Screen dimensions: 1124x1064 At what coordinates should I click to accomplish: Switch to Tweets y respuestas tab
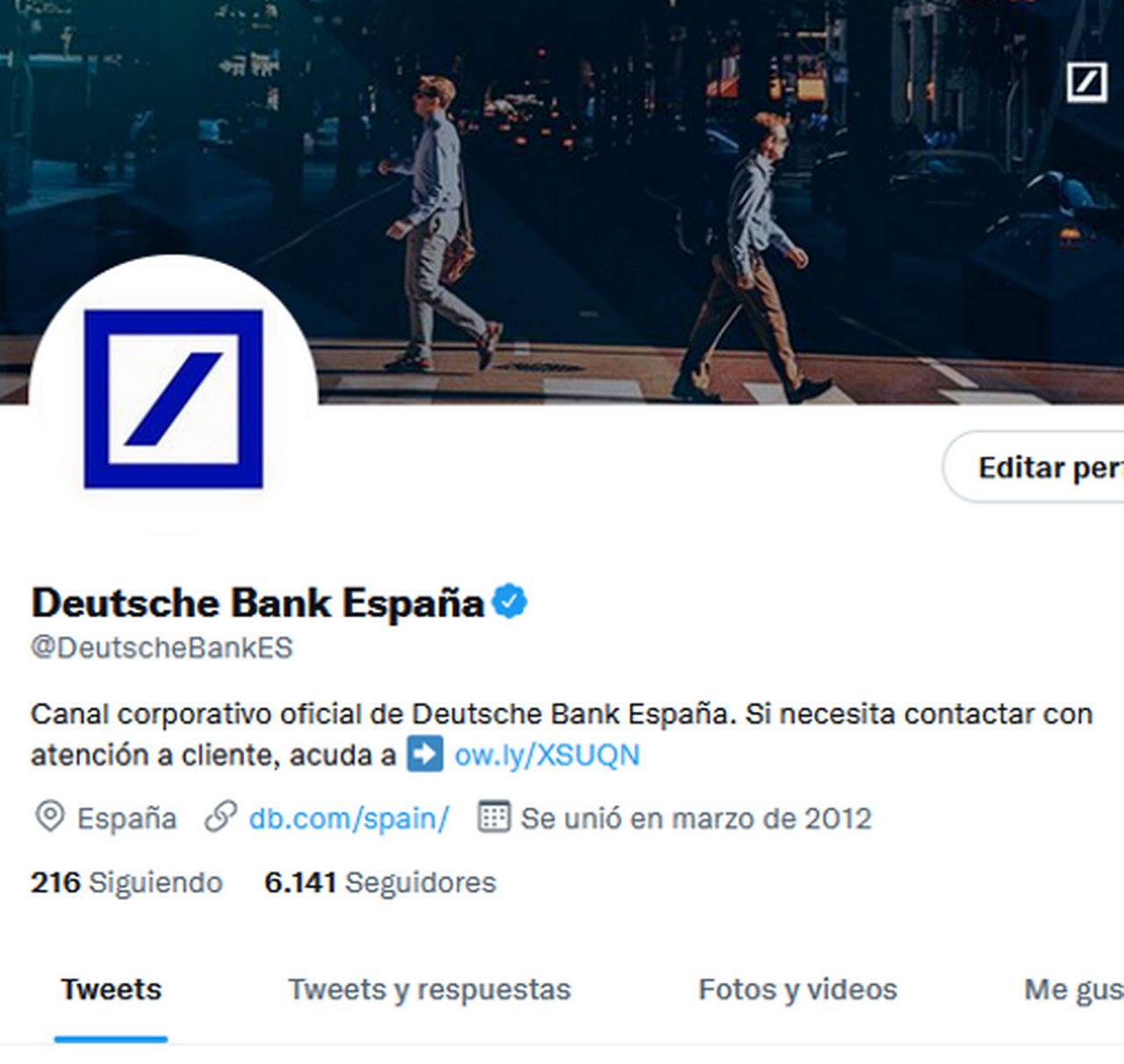[x=429, y=990]
